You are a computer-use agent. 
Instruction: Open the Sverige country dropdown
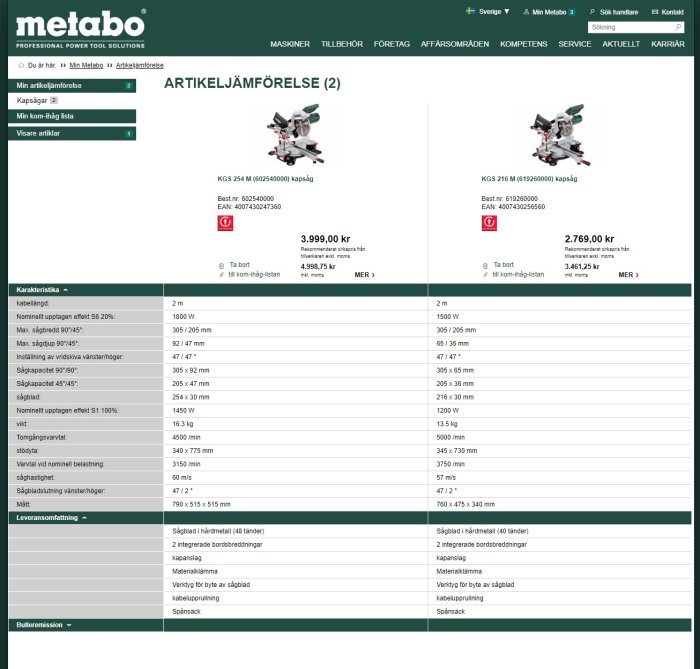(x=494, y=12)
